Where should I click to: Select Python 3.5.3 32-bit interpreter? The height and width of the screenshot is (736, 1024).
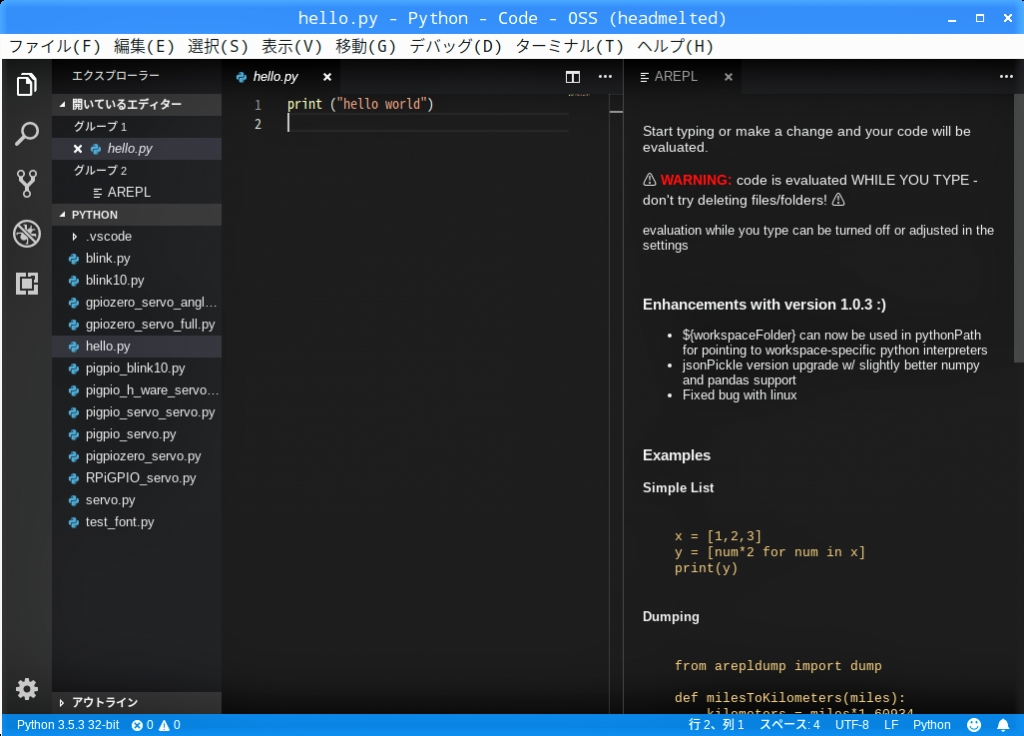pos(68,725)
